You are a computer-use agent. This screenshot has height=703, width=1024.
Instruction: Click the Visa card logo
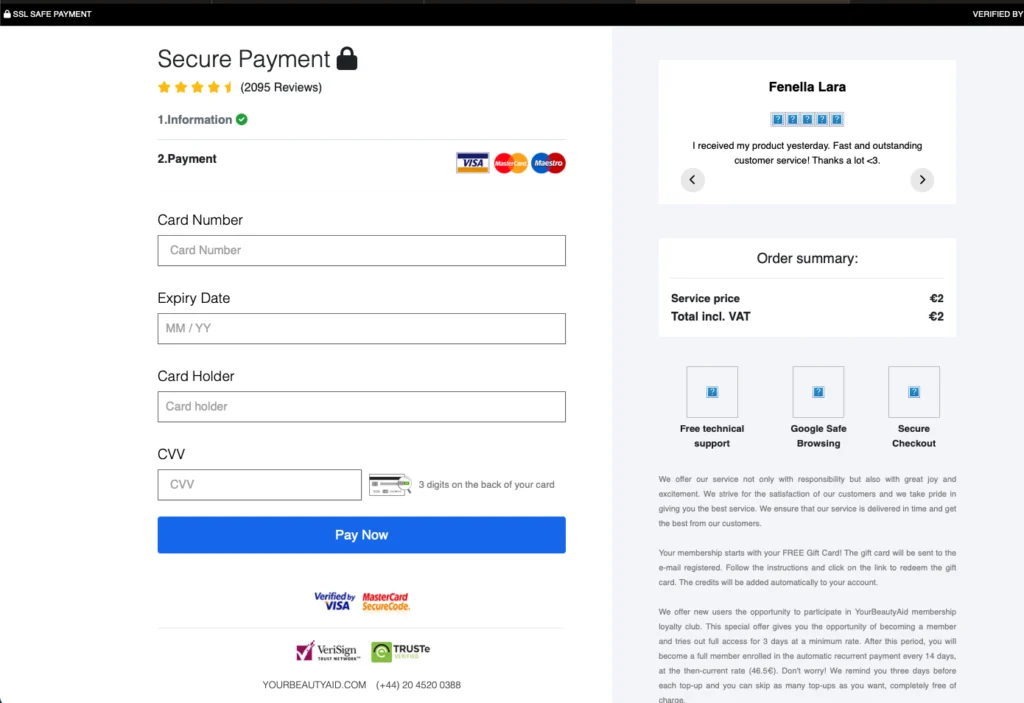[472, 163]
